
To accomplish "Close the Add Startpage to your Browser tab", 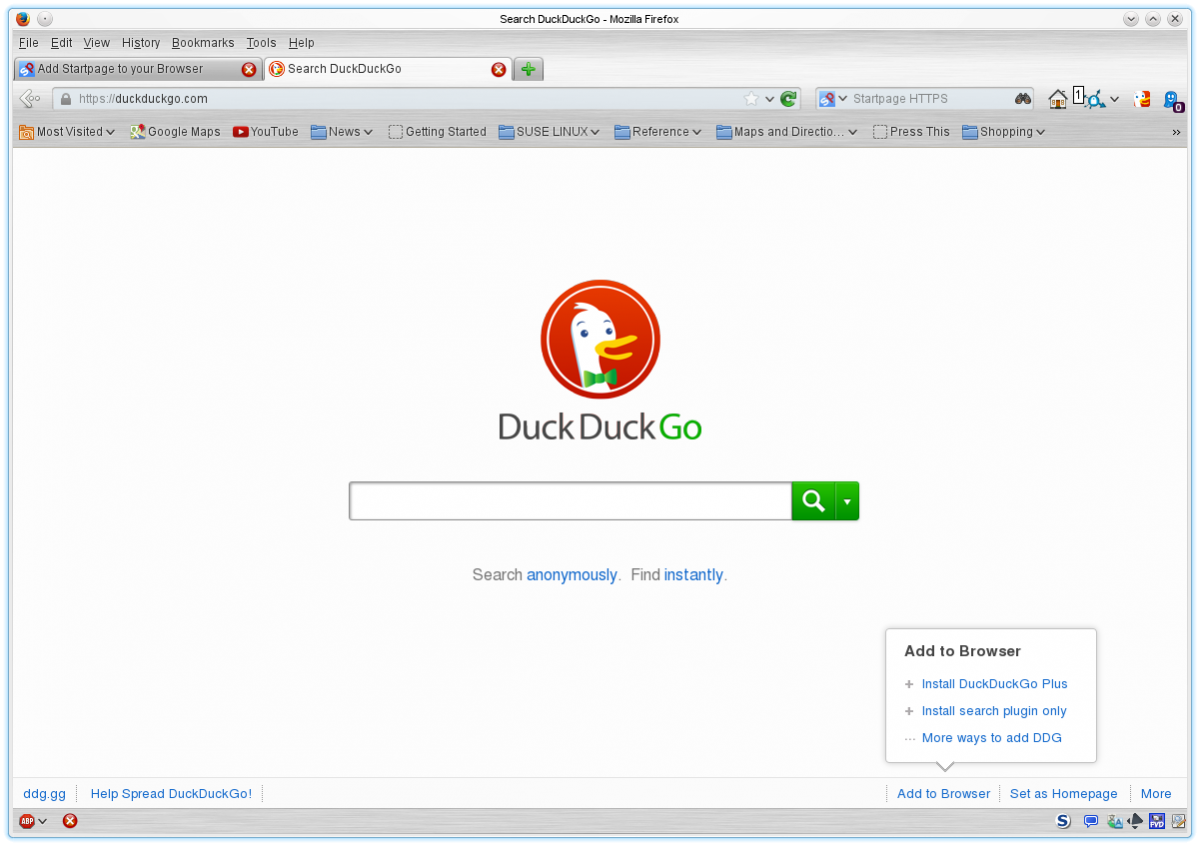I will (249, 69).
